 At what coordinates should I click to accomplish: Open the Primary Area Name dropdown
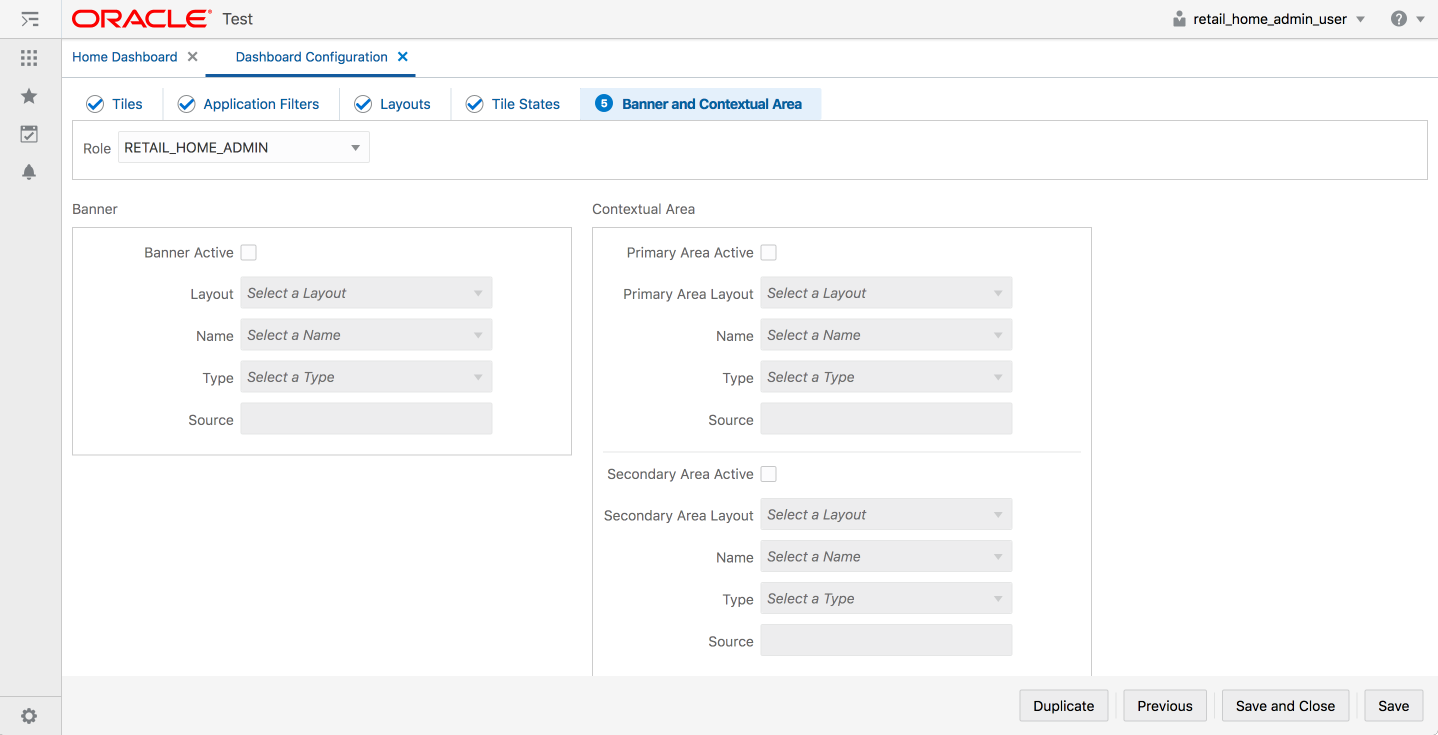886,335
